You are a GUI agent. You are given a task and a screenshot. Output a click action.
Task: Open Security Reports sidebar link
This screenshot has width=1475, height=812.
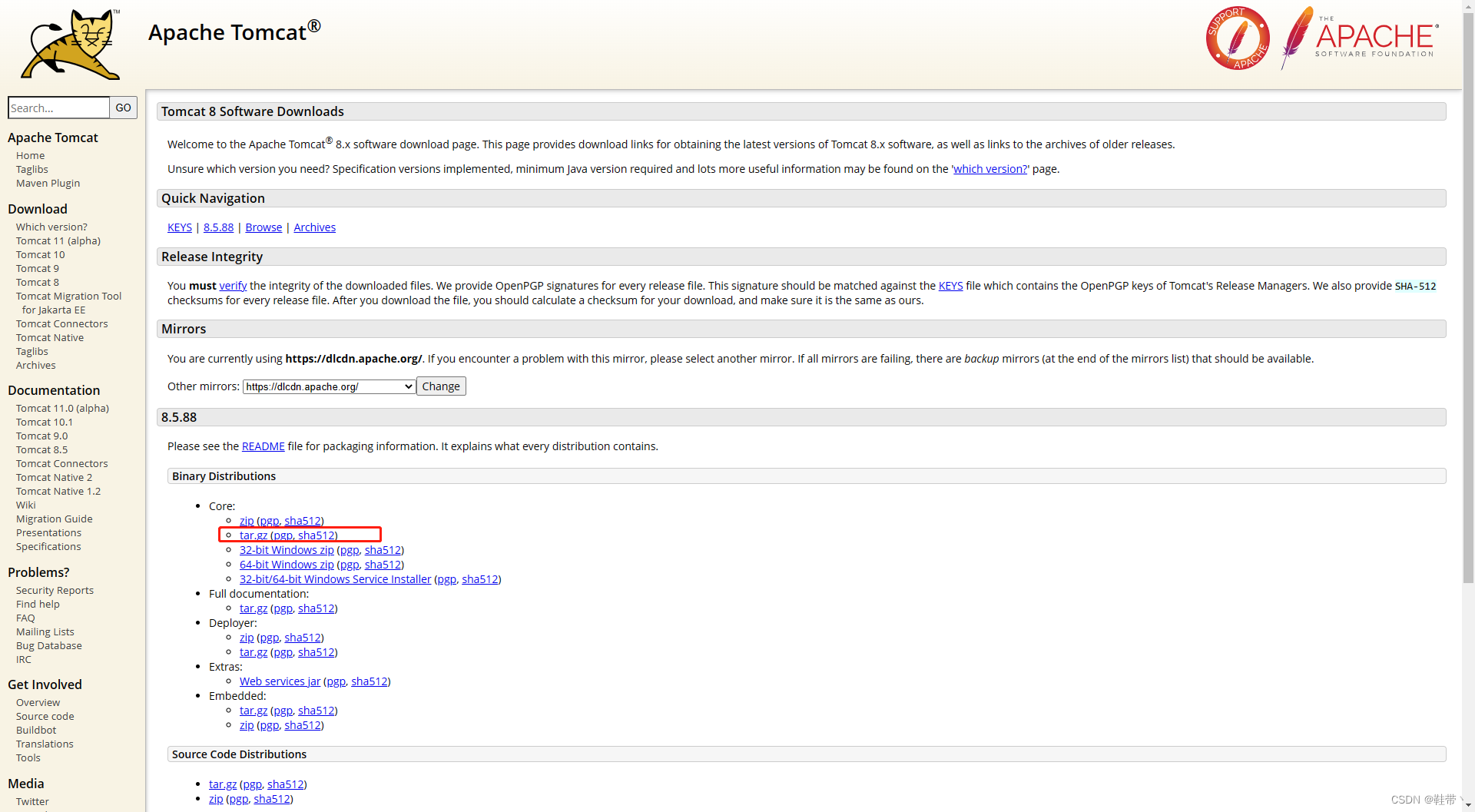55,590
